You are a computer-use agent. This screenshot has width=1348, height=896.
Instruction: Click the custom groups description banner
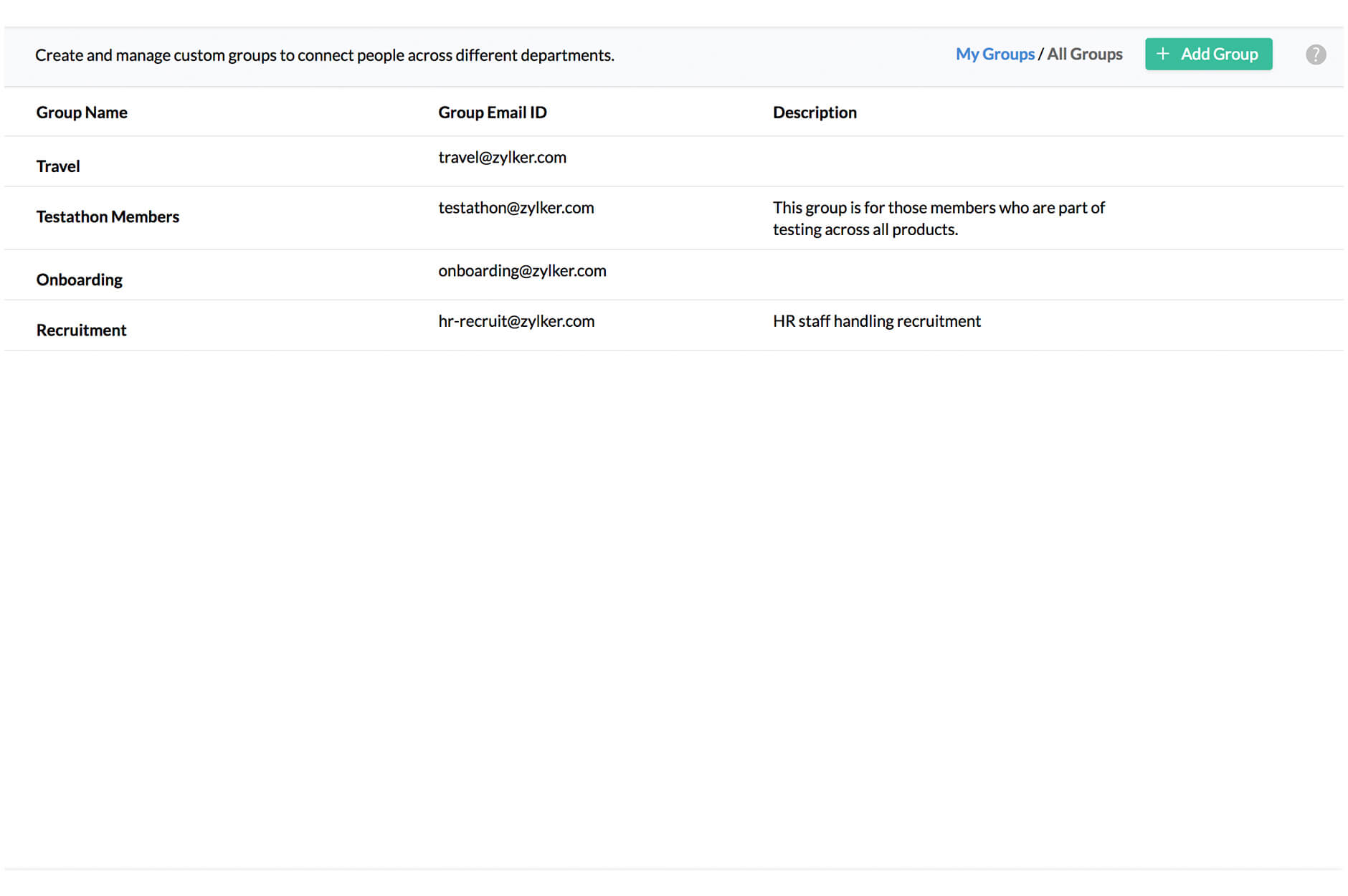325,55
